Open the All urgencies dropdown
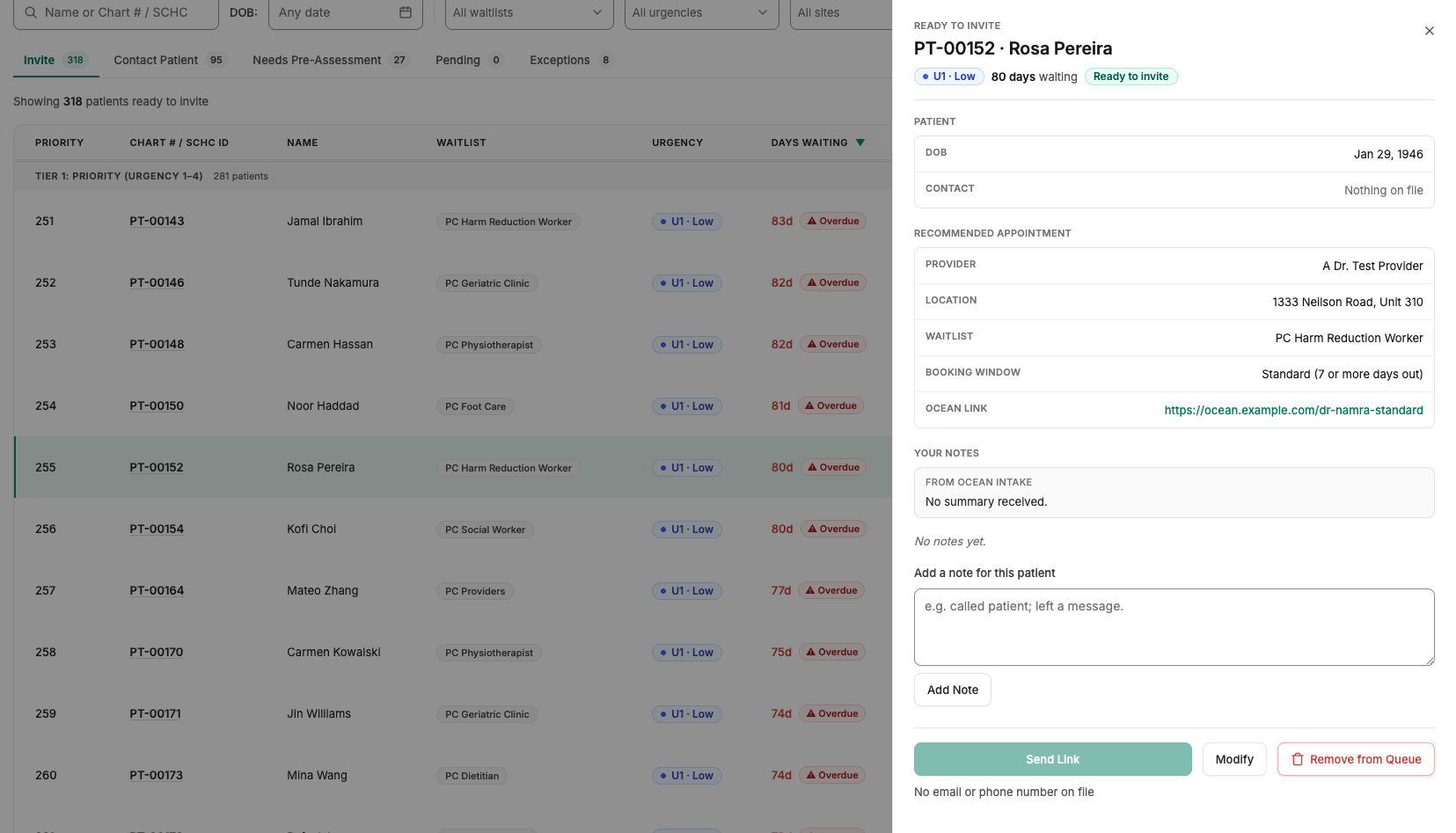Image resolution: width=1456 pixels, height=833 pixels. click(x=701, y=13)
